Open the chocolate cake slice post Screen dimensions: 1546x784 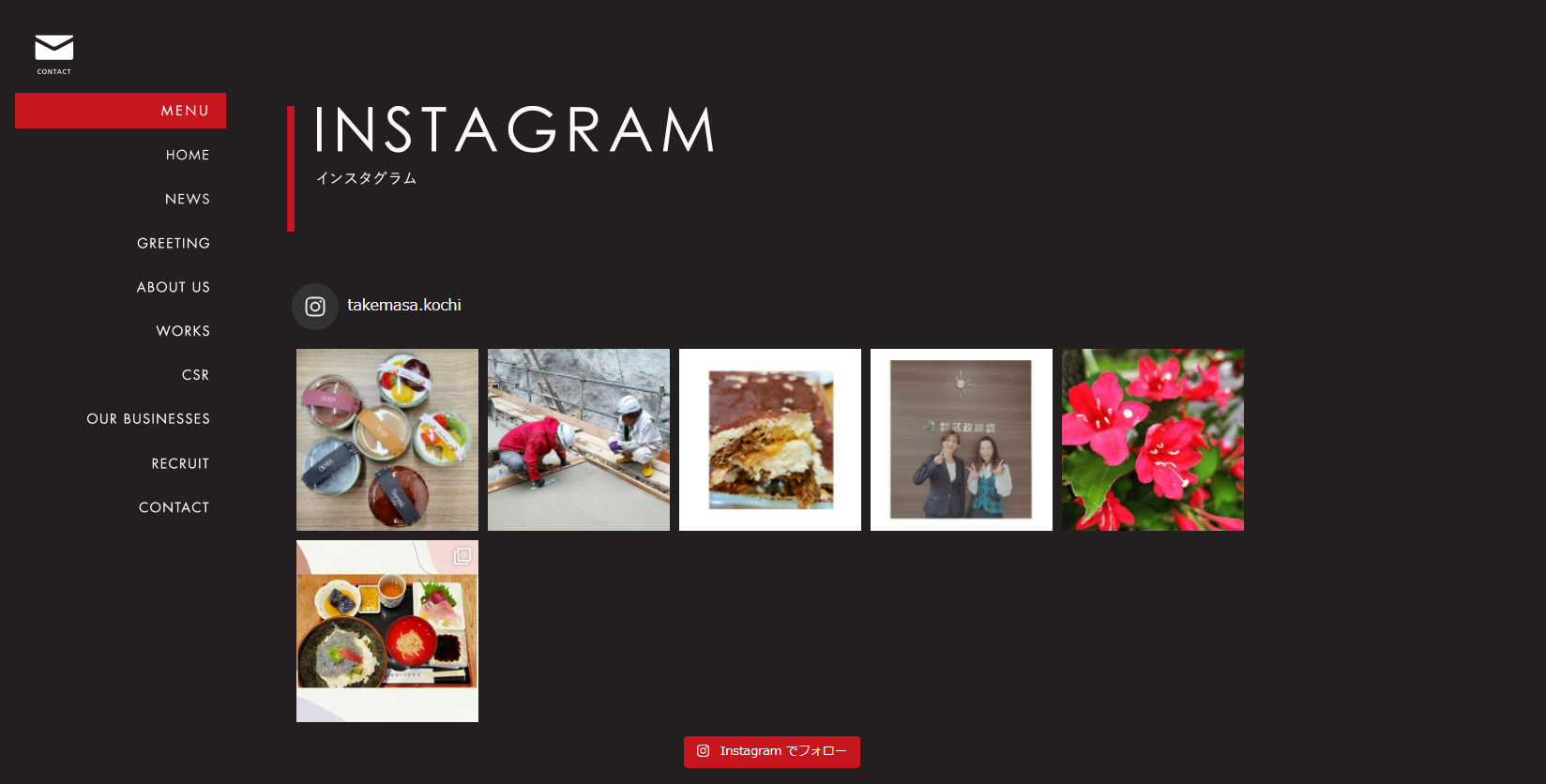click(770, 440)
